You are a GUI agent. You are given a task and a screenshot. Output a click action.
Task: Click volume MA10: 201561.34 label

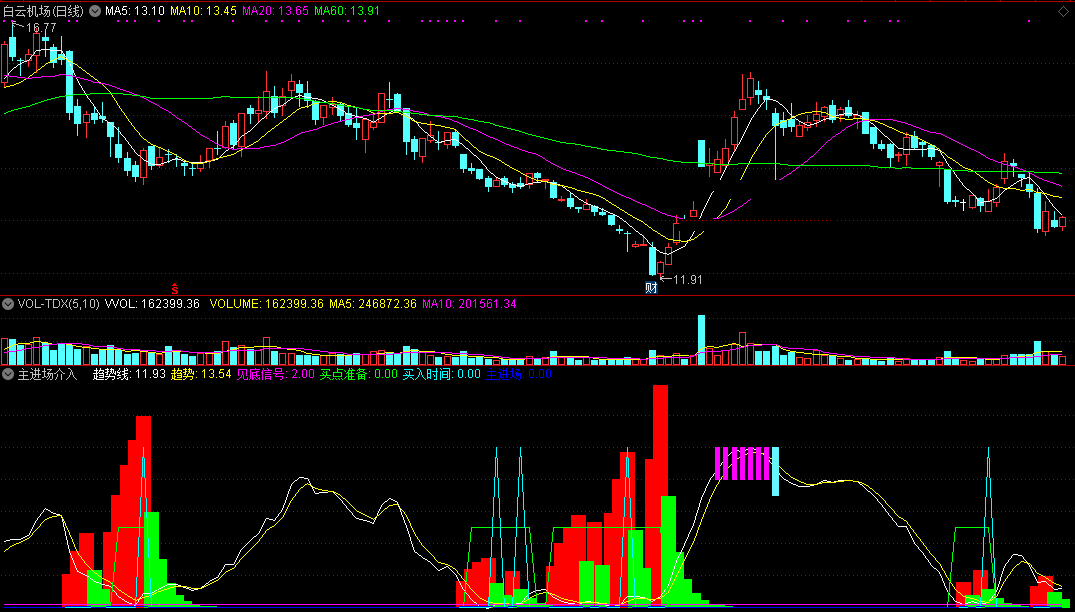tap(470, 303)
